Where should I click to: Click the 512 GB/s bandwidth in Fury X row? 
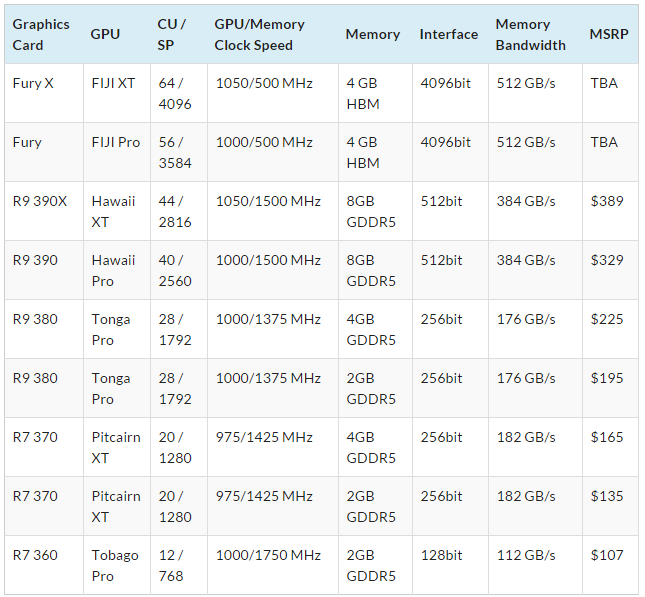pyautogui.click(x=536, y=93)
